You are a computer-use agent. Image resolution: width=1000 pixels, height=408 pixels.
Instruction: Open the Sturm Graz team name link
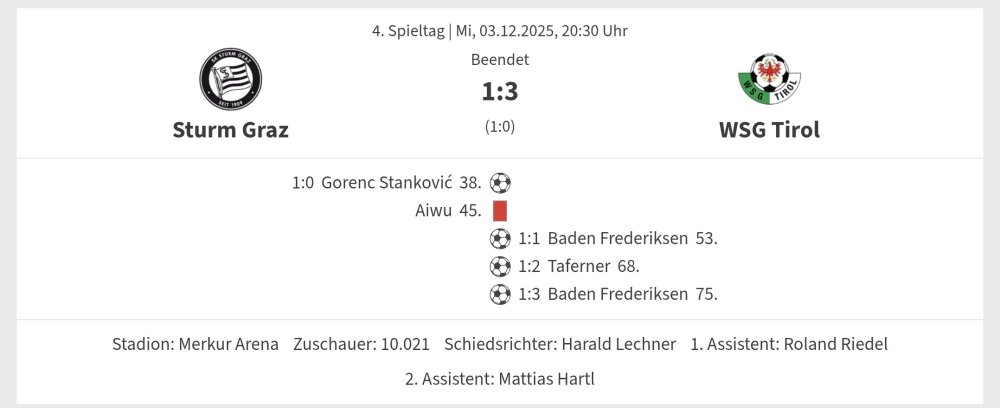click(230, 130)
